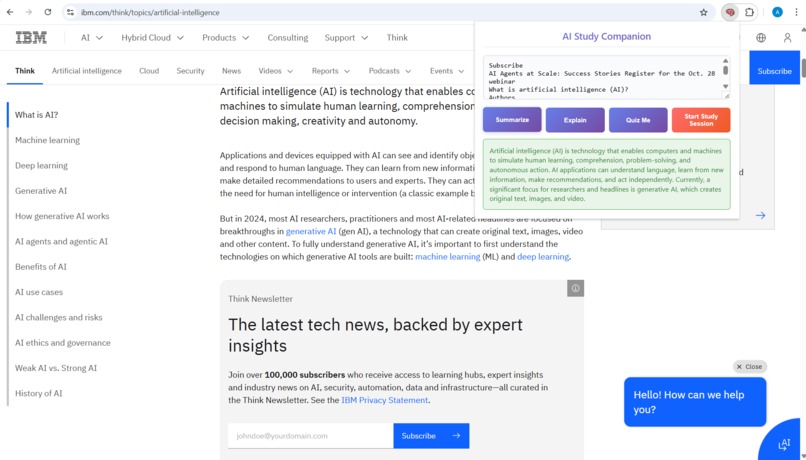Go back with browser back arrow
The image size is (806, 460).
[x=10, y=12]
